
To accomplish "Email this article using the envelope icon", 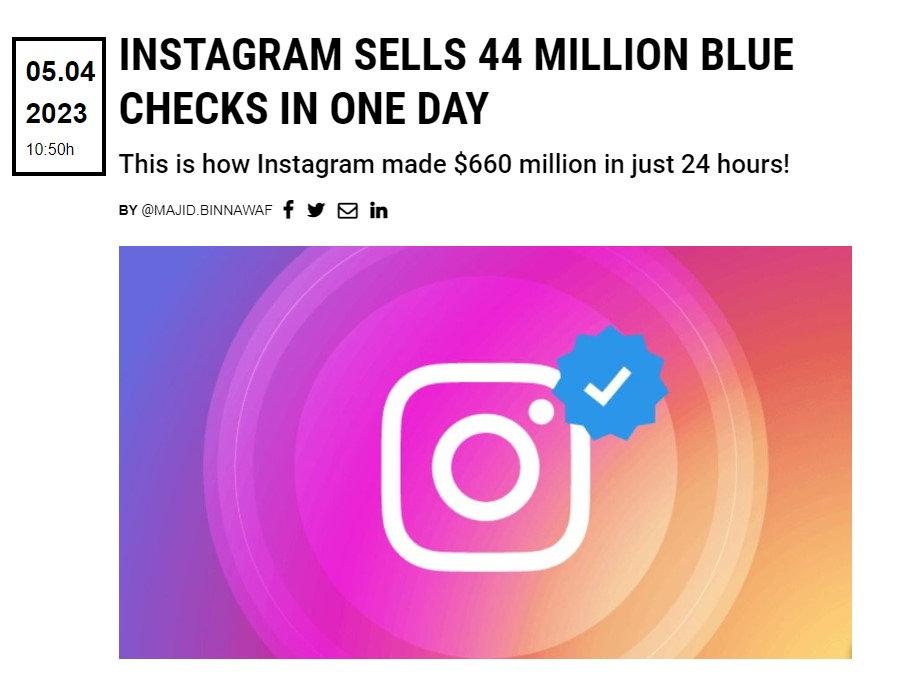I will pyautogui.click(x=348, y=210).
